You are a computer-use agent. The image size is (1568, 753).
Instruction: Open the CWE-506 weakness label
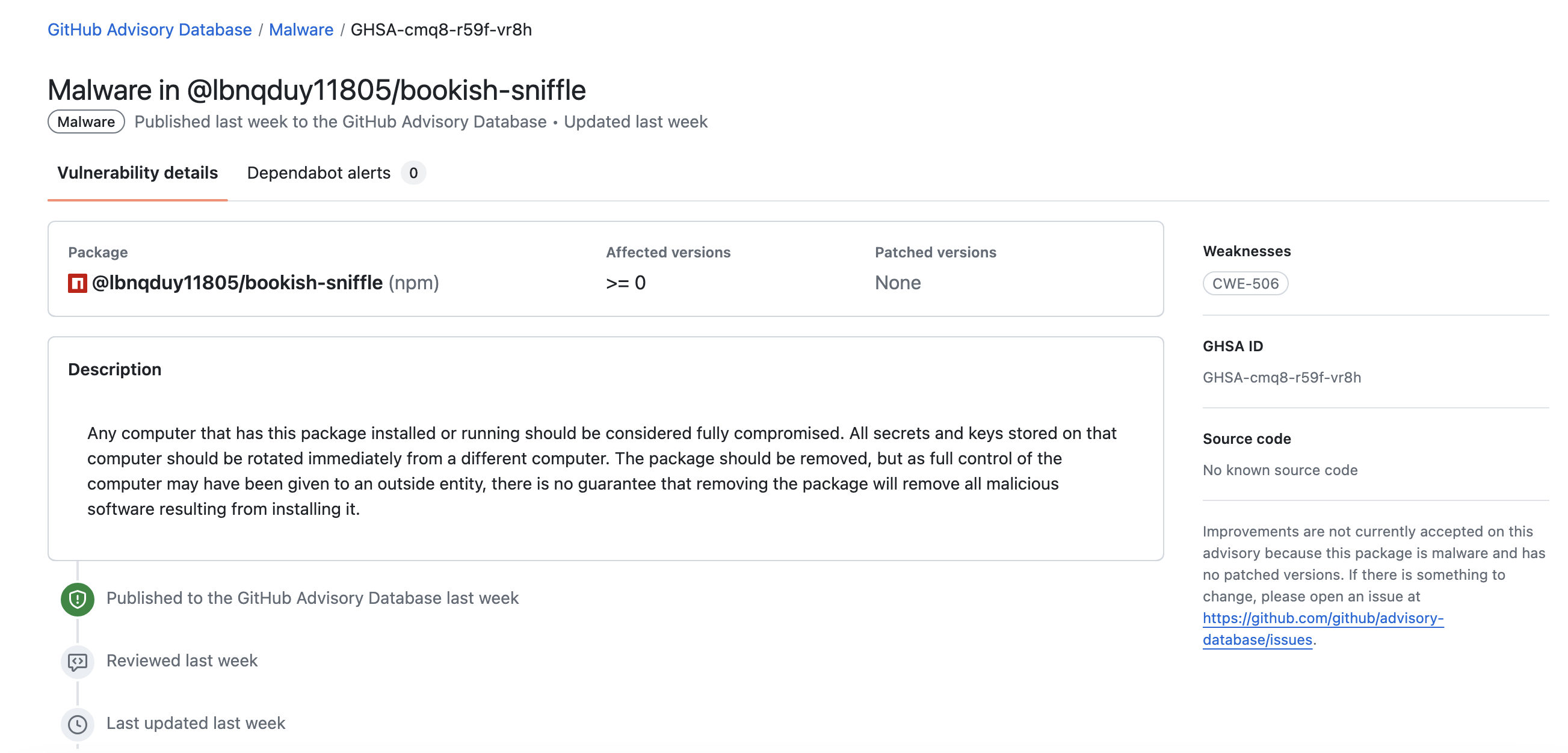(x=1245, y=284)
